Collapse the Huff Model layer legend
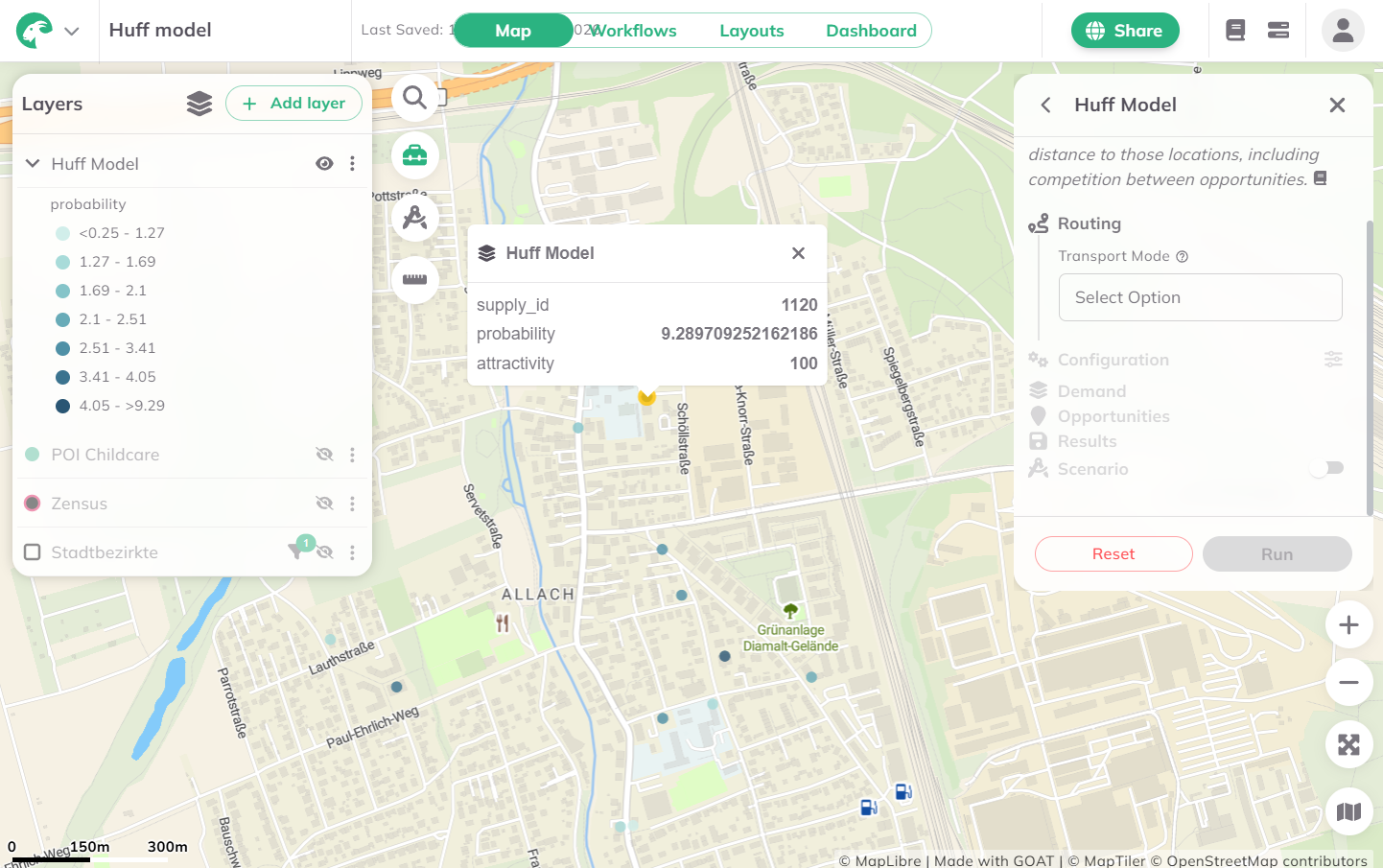1383x868 pixels. point(33,164)
